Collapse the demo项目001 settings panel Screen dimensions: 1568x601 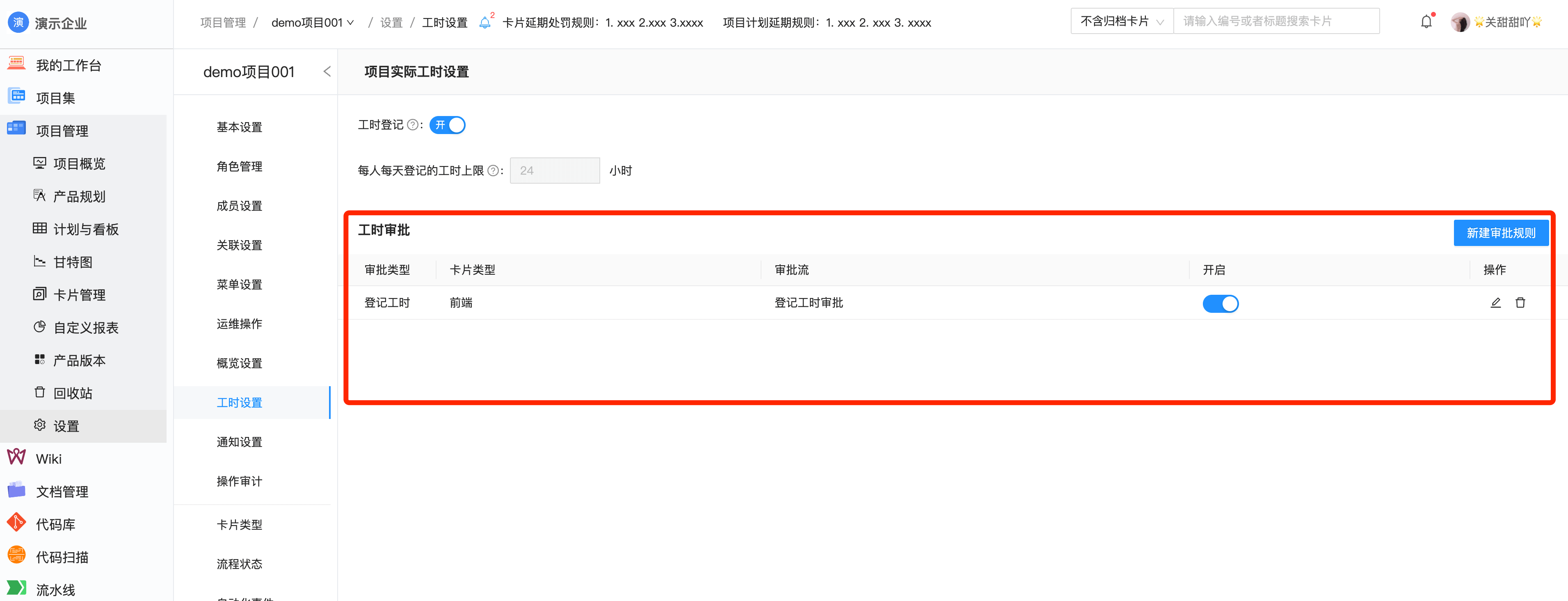coord(327,72)
